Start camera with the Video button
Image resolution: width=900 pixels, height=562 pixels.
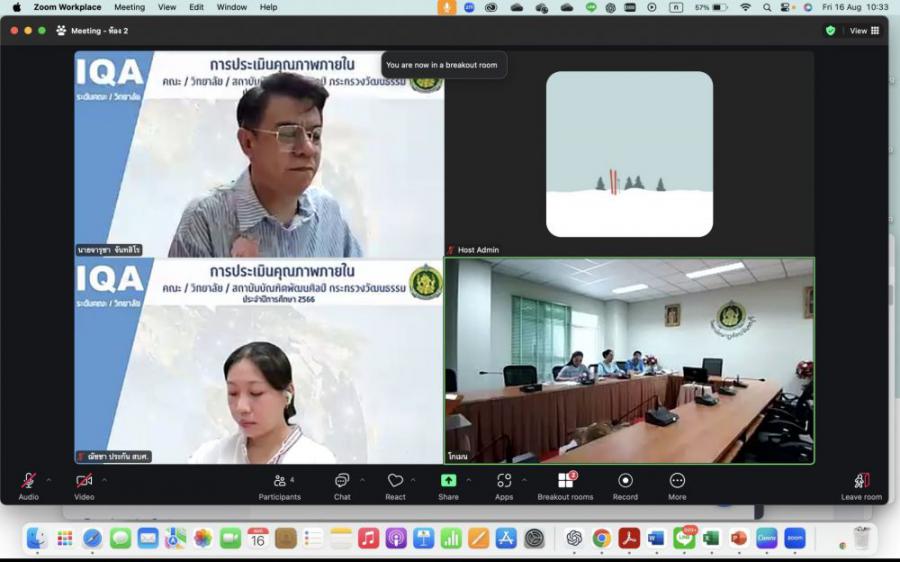tap(84, 481)
